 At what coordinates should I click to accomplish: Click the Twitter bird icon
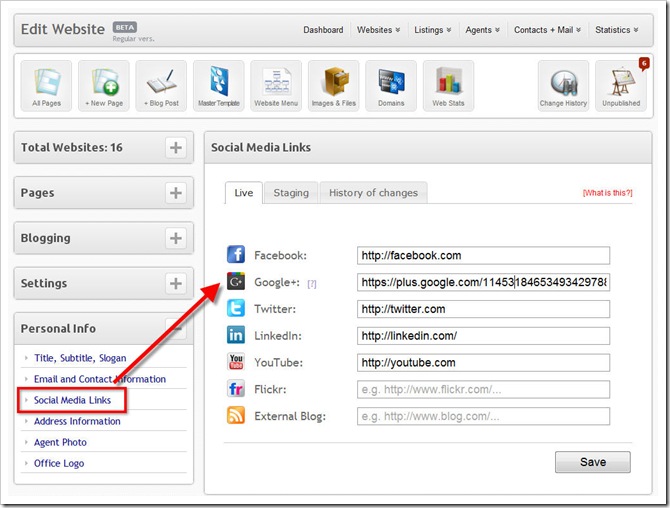236,308
